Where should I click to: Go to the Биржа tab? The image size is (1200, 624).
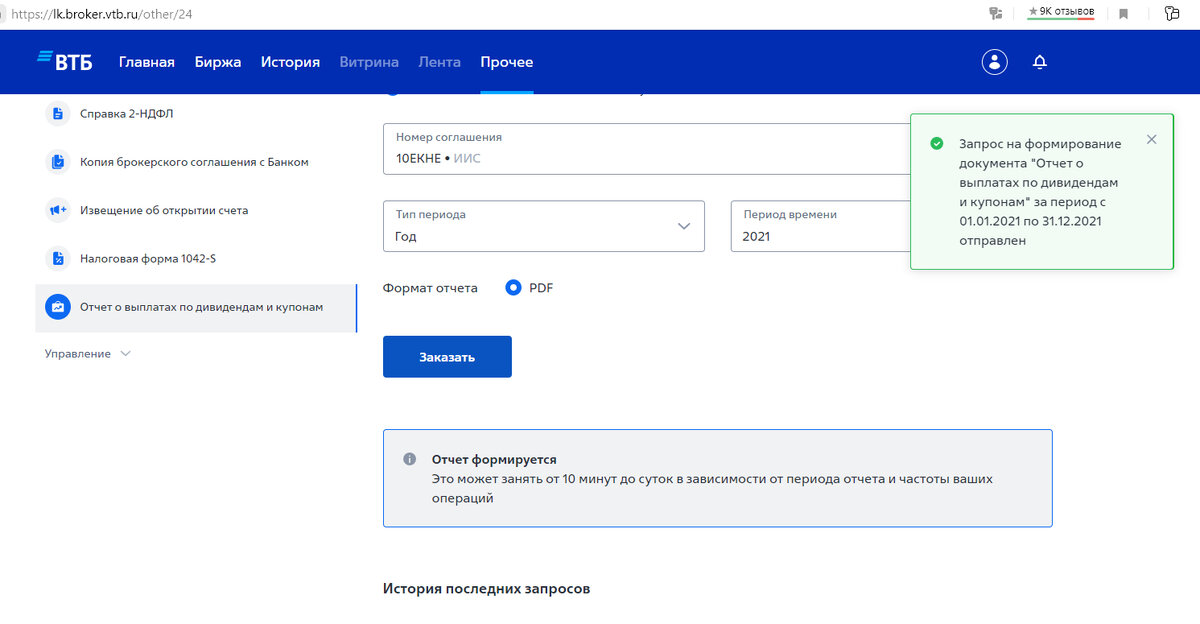coord(218,62)
